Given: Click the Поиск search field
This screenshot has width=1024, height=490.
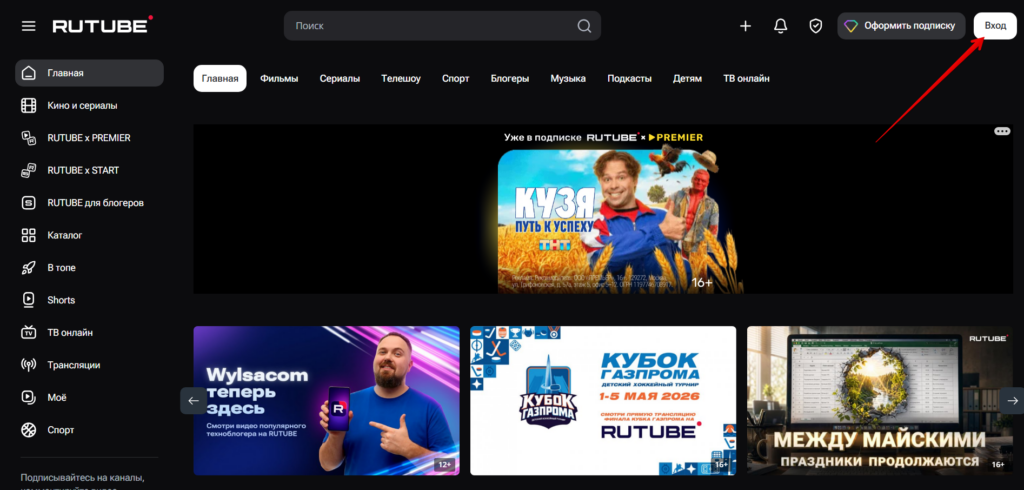Looking at the screenshot, I should pyautogui.click(x=442, y=26).
